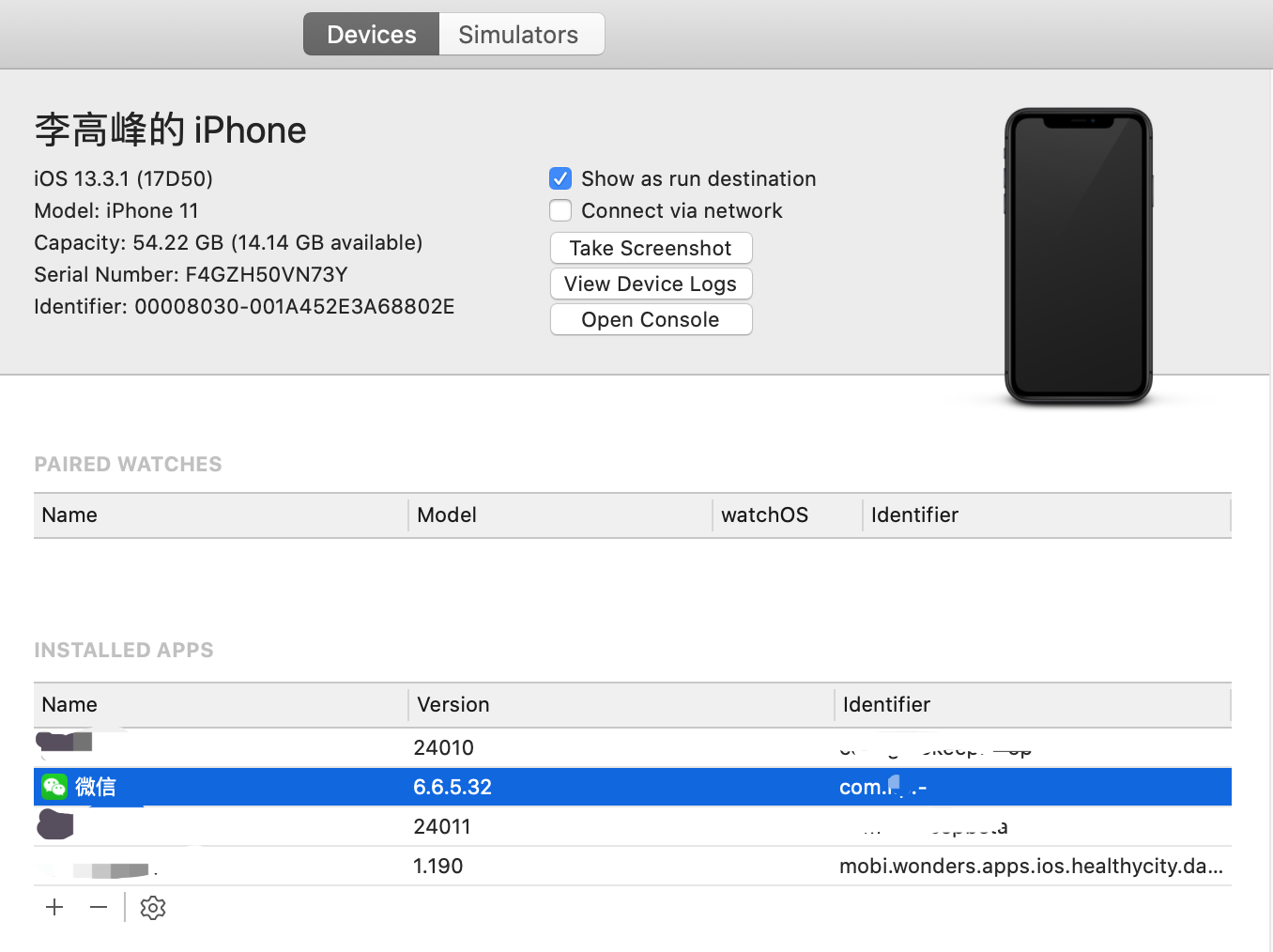Select the app row with version 24010
This screenshot has width=1273, height=952.
click(633, 748)
